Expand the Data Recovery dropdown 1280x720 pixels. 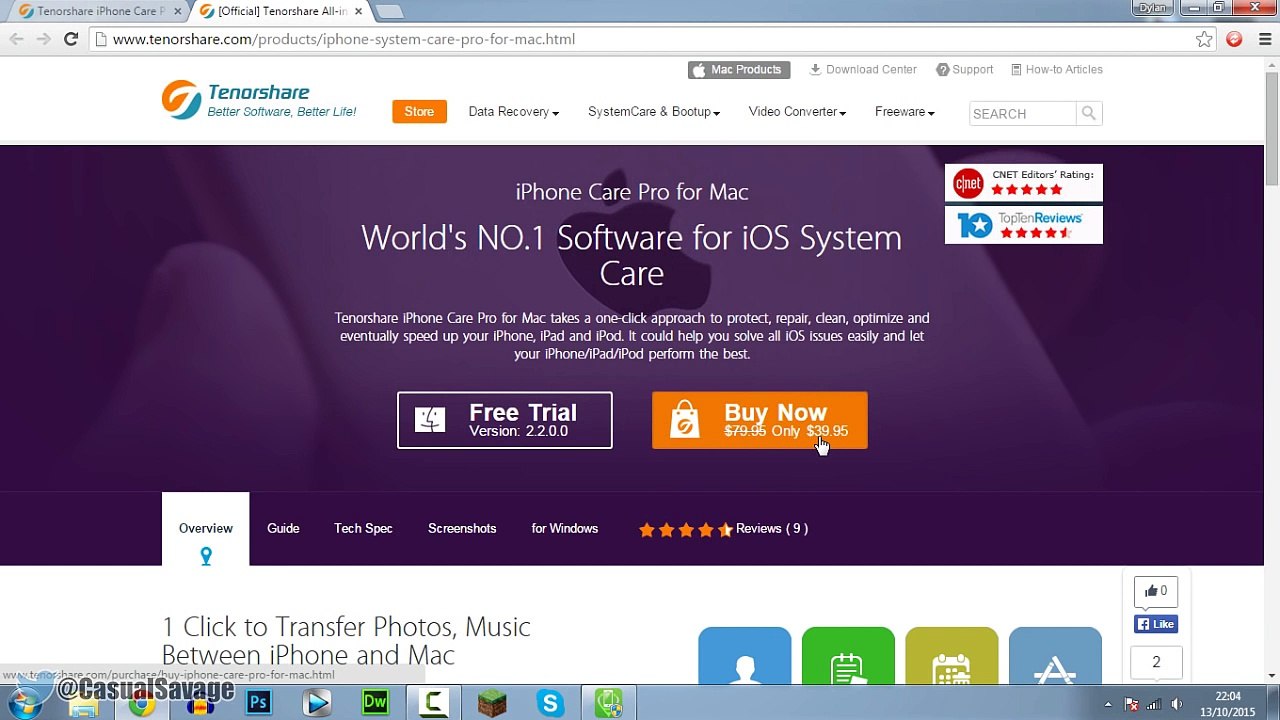point(513,112)
